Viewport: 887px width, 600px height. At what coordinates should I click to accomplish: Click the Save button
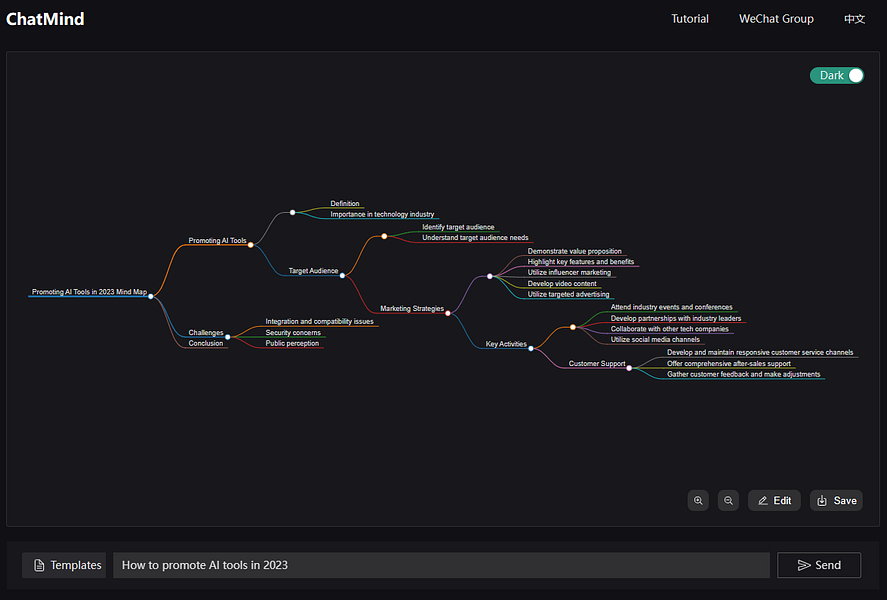point(836,500)
